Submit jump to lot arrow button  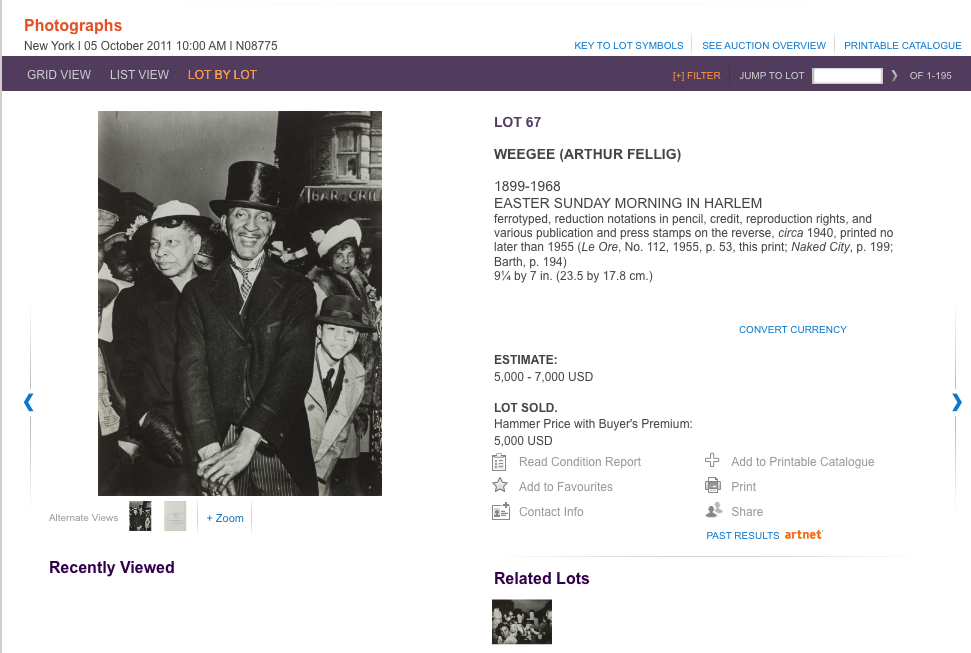click(895, 75)
